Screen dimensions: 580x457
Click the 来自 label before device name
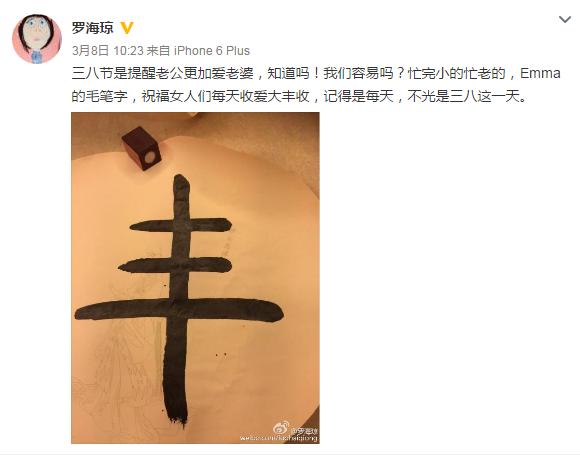158,51
